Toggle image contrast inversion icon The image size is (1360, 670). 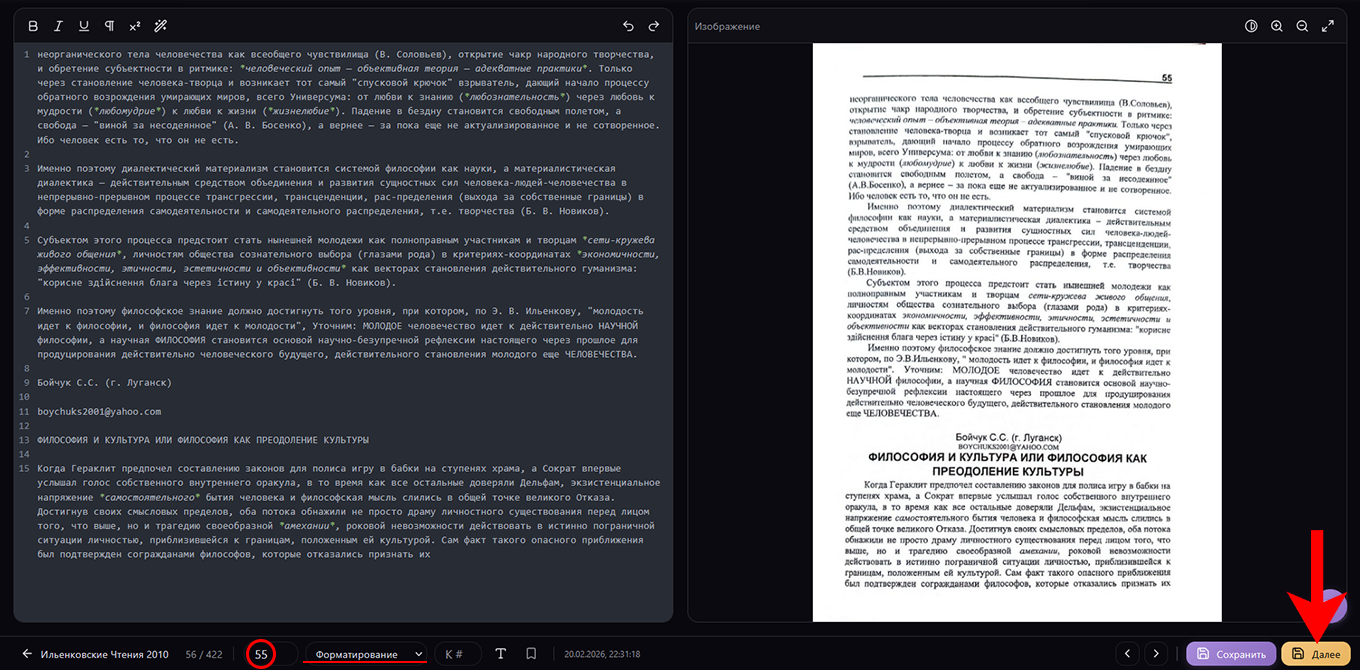[x=1251, y=26]
